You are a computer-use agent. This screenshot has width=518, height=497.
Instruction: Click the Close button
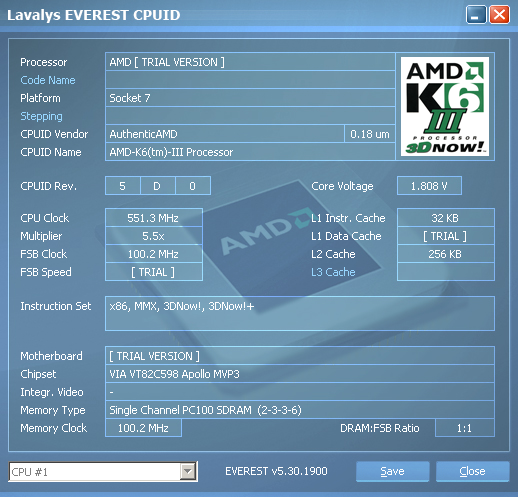pos(472,471)
